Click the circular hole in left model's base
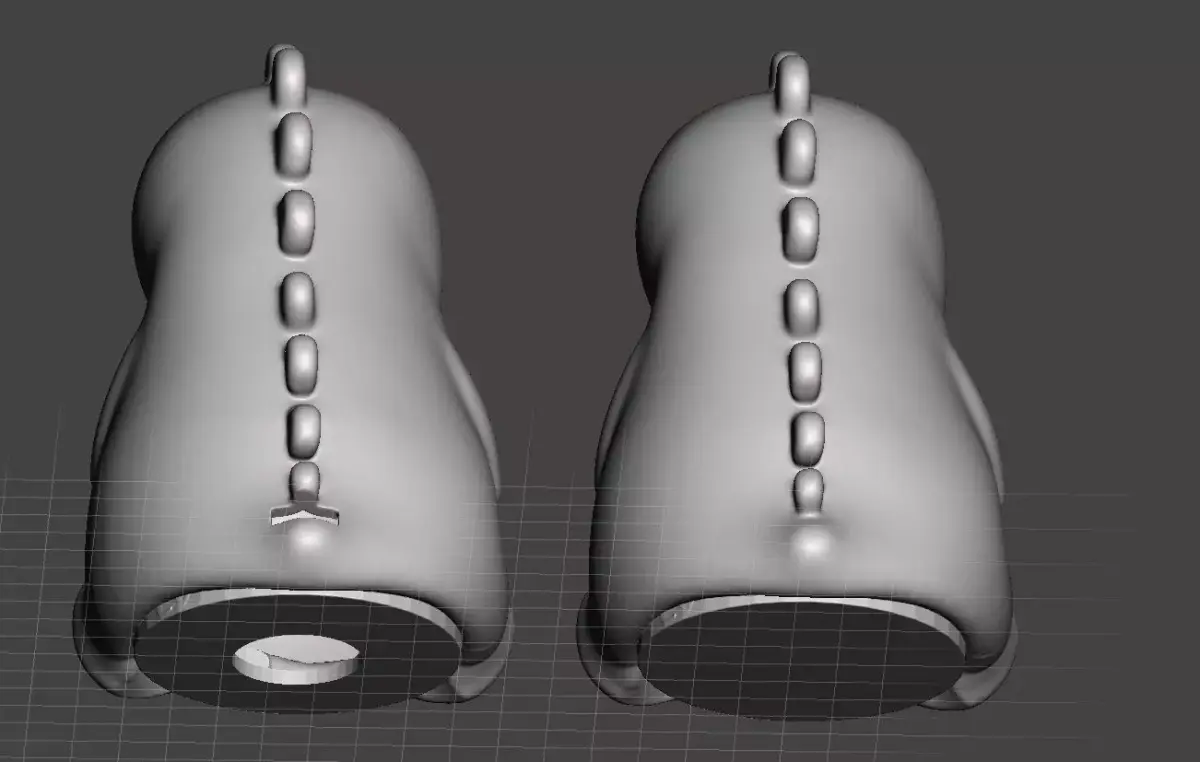This screenshot has height=762, width=1200. 297,659
